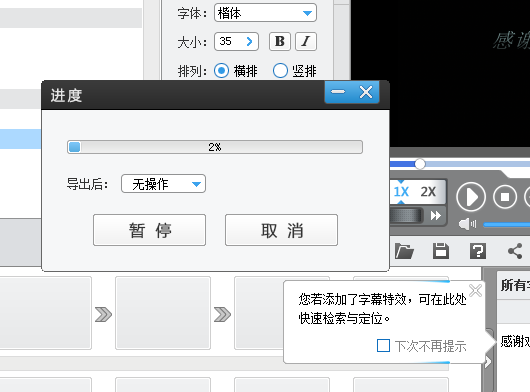The width and height of the screenshot is (530, 392).
Task: Click the fast-forward double arrow icon
Action: click(436, 215)
